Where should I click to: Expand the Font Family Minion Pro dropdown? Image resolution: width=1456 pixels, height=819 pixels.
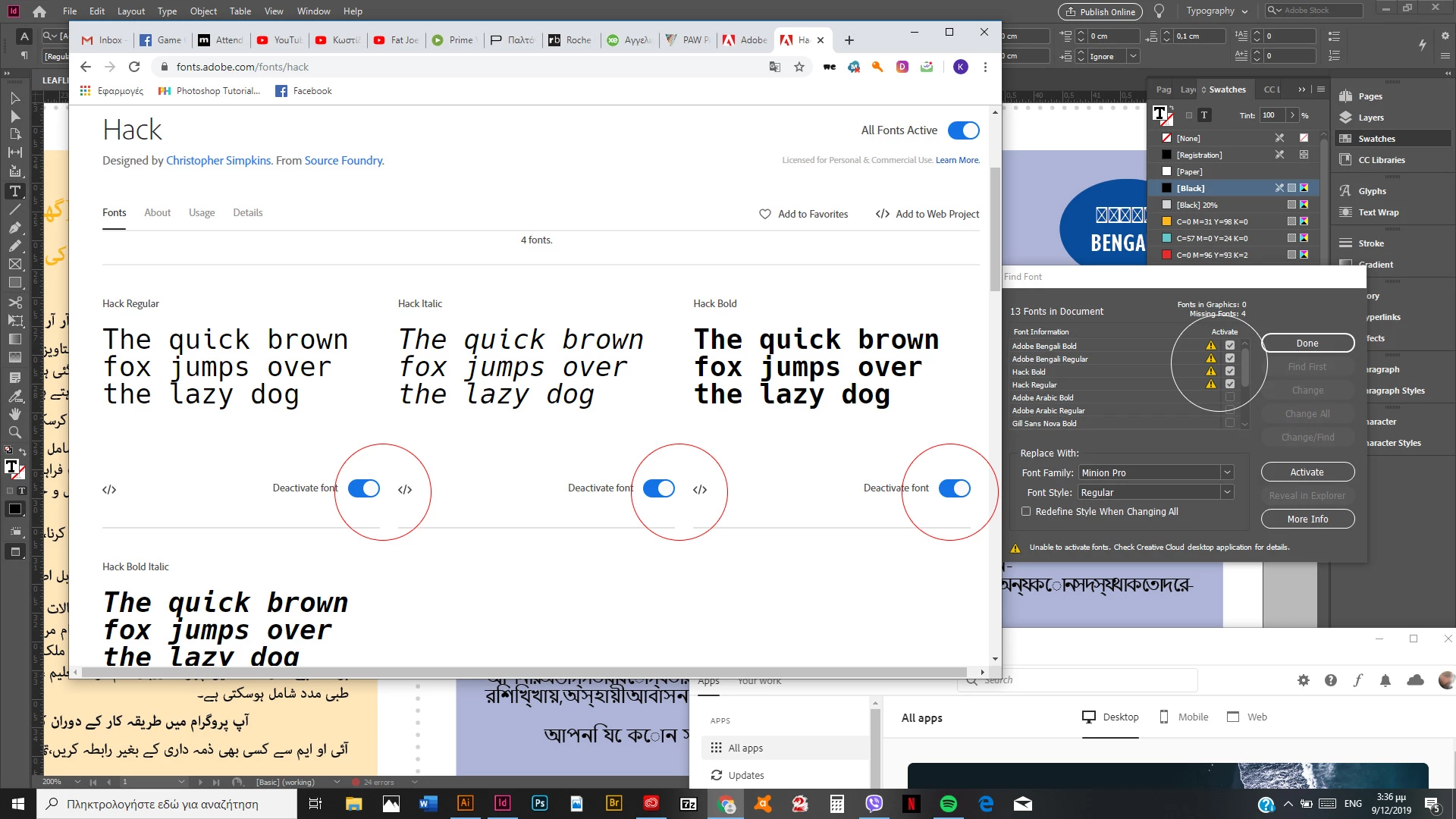[x=1226, y=472]
